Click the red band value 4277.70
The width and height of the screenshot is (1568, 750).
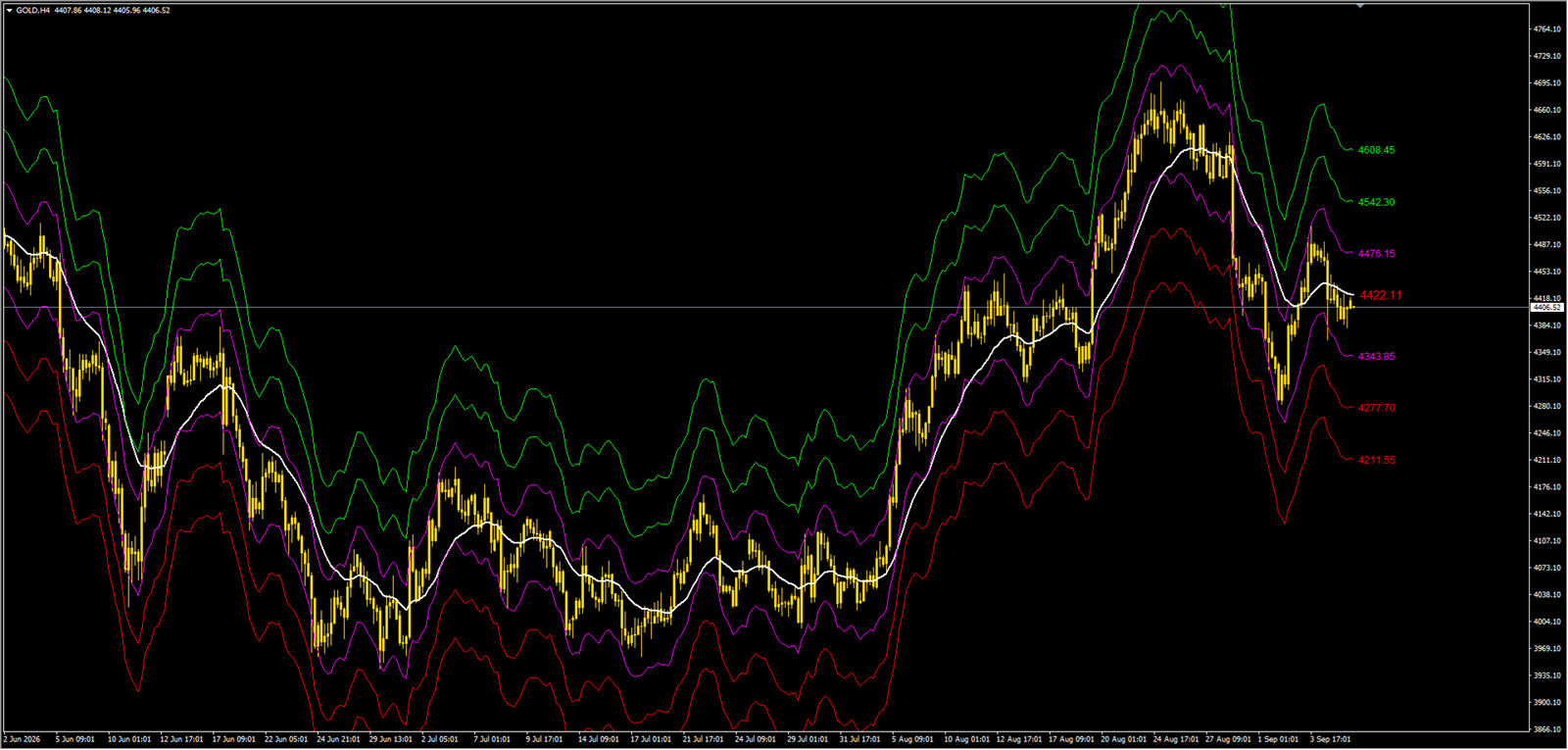point(1376,408)
